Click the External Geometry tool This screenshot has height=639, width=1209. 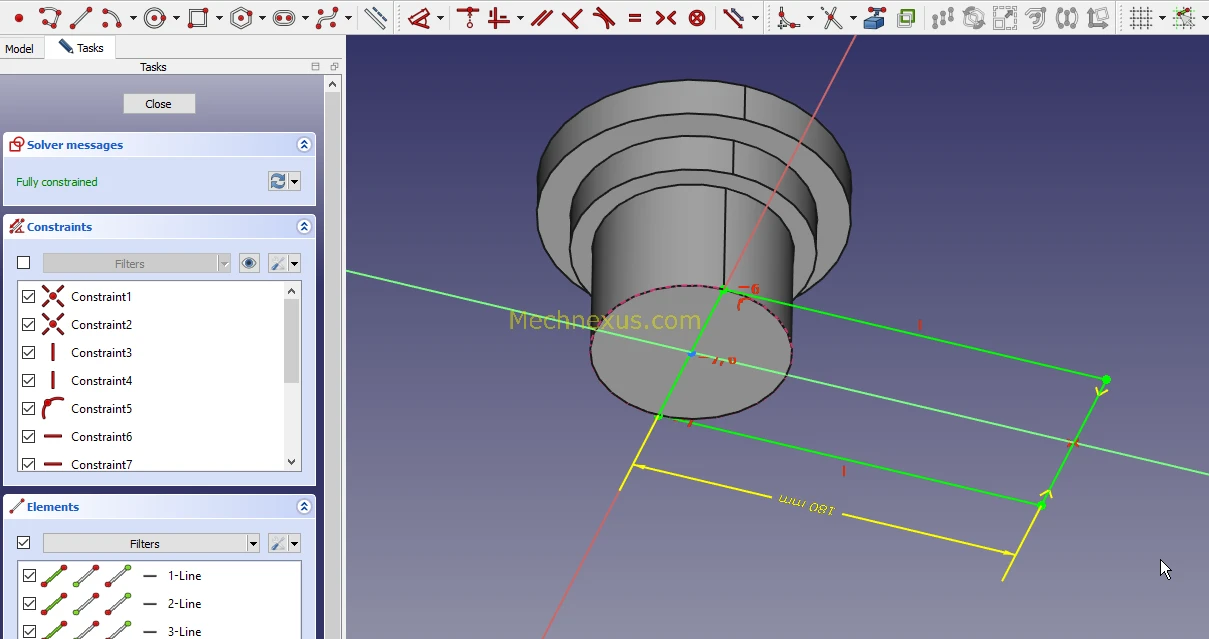(x=875, y=17)
